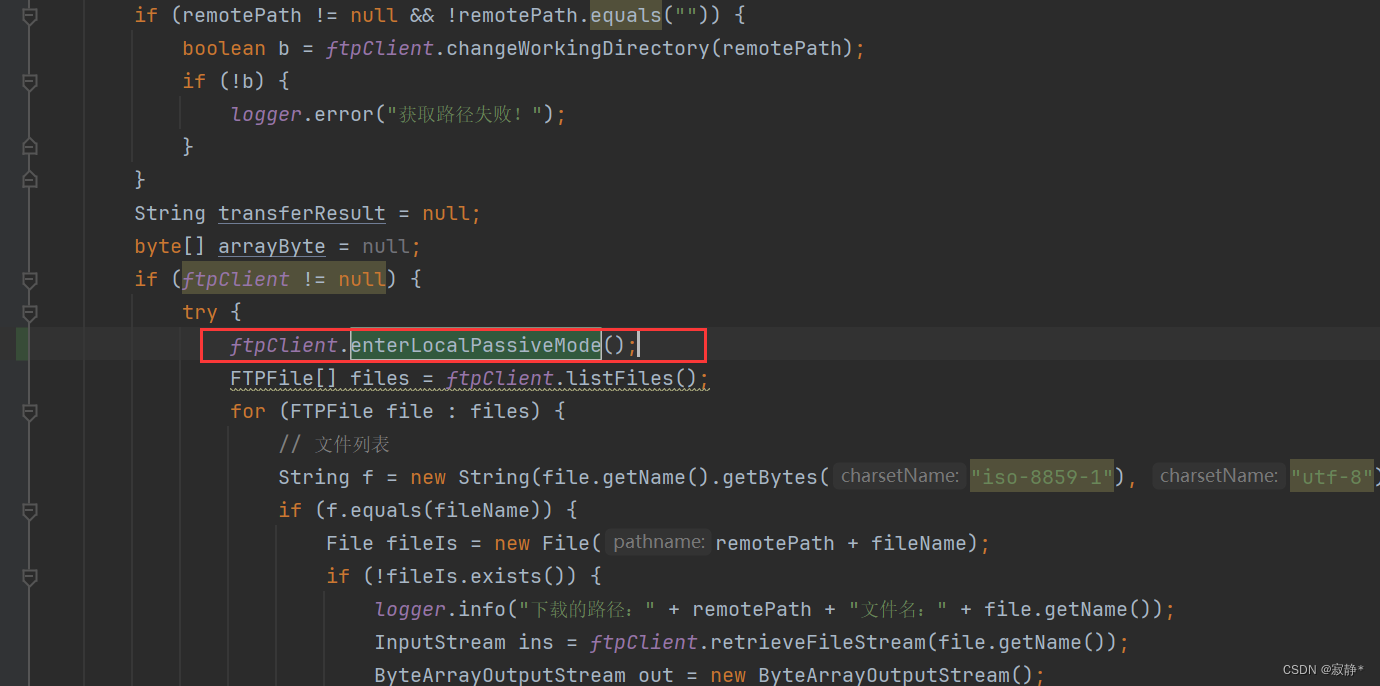
Task: Click the upward expand marker near logger.error line
Action: click(x=30, y=145)
